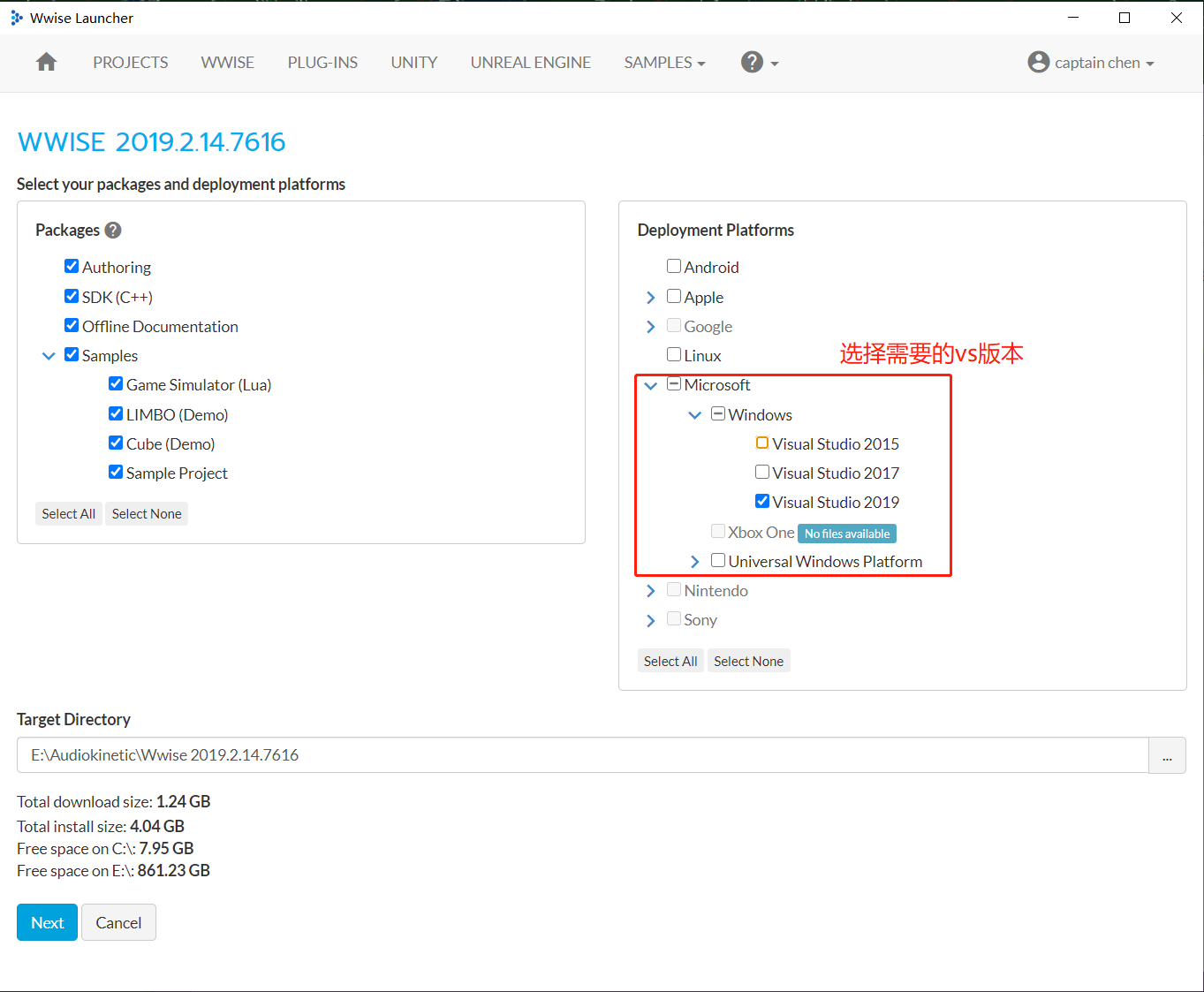1204x992 pixels.
Task: Open the Help question mark menu
Action: (759, 62)
